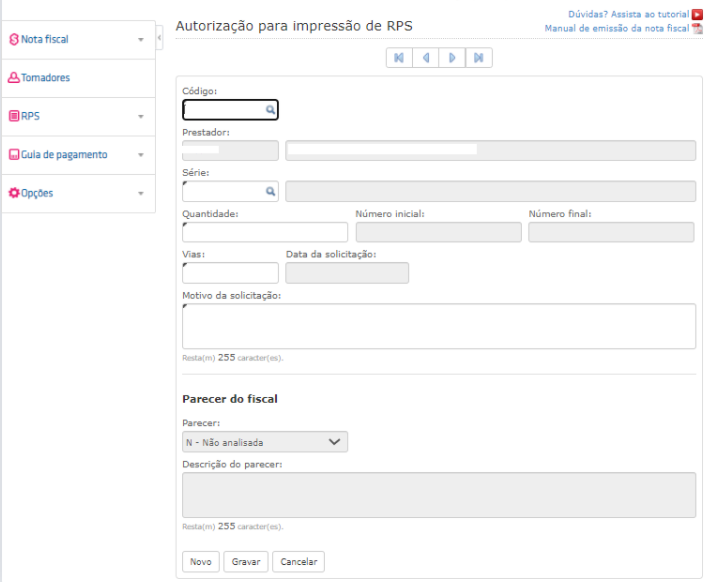Open the Parecer dropdown
715x582 pixels.
pos(265,442)
